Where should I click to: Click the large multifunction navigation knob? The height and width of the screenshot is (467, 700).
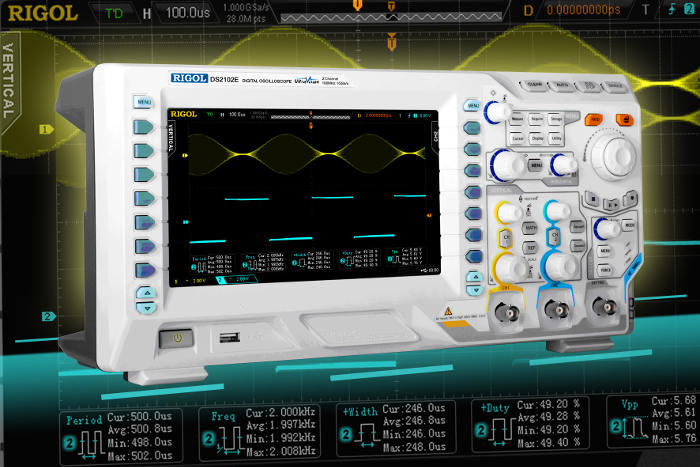617,155
